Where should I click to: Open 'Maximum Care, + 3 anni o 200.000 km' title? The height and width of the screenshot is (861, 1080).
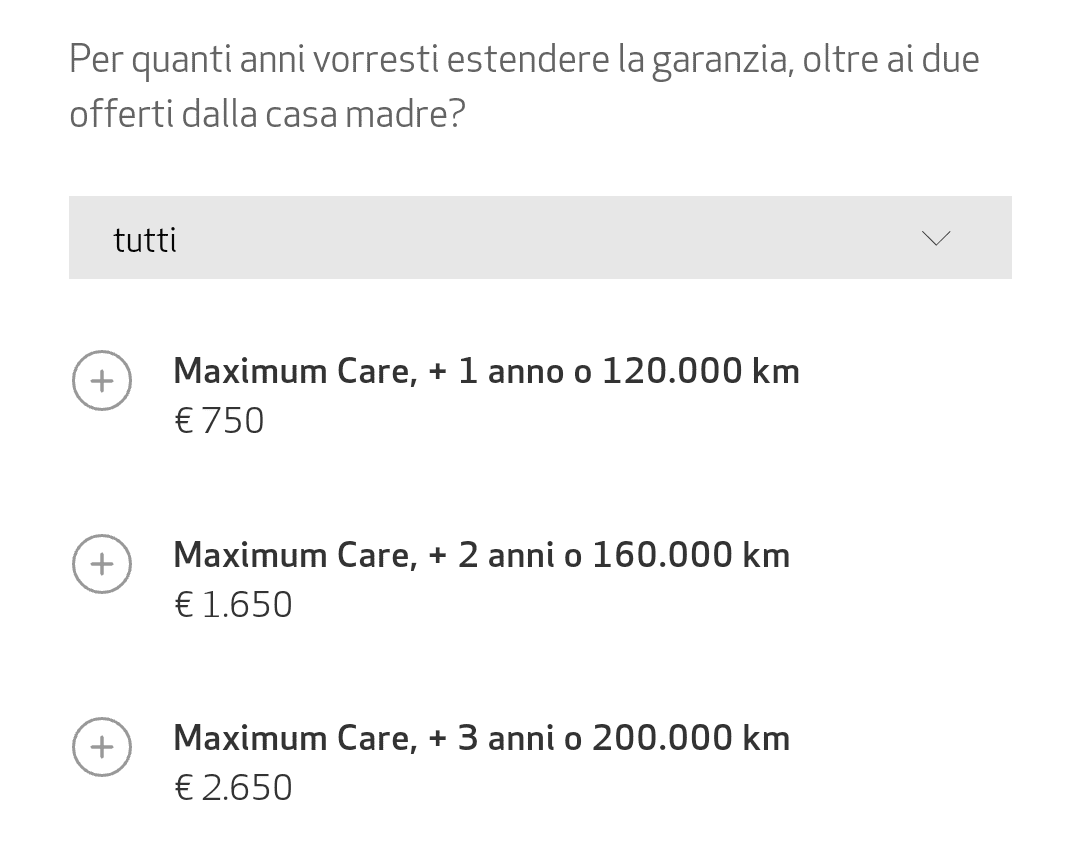(481, 738)
